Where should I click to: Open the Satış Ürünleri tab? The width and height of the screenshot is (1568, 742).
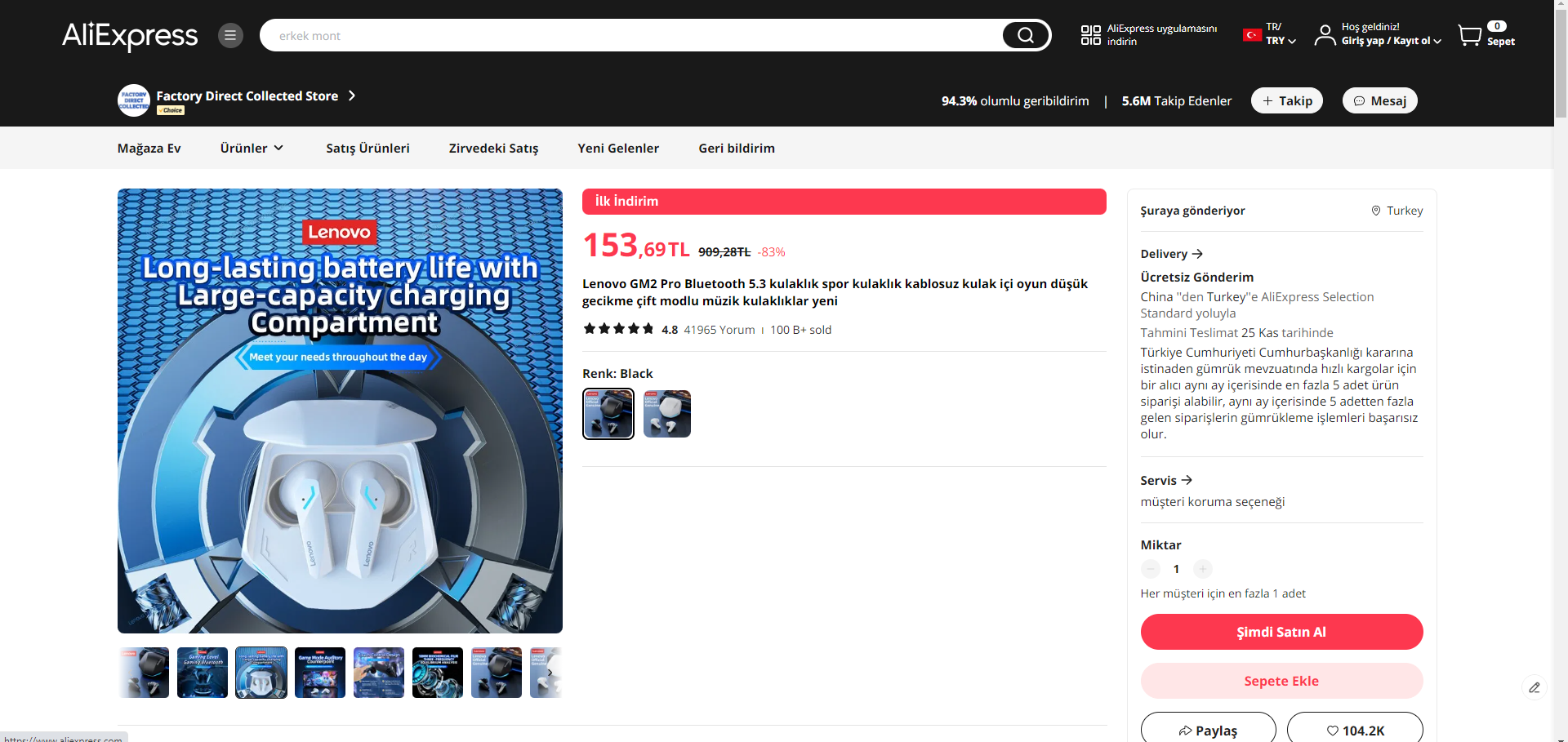tap(367, 148)
